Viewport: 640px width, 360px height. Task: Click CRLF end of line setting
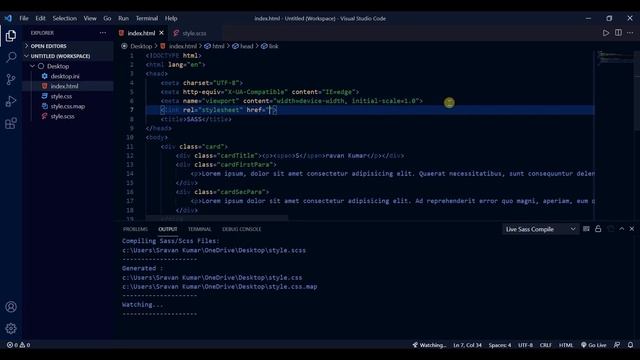click(x=546, y=345)
